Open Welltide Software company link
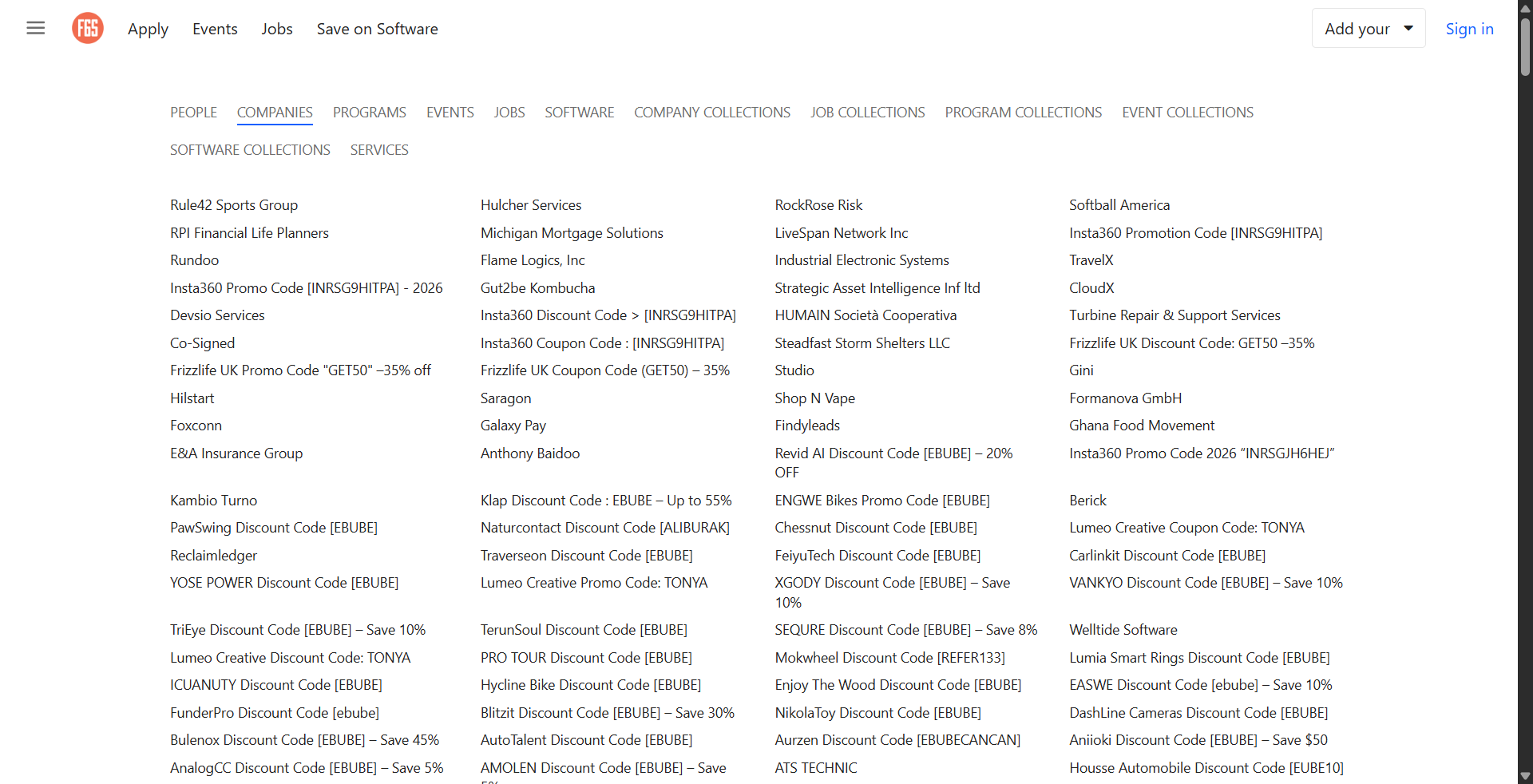The image size is (1533, 784). point(1123,630)
